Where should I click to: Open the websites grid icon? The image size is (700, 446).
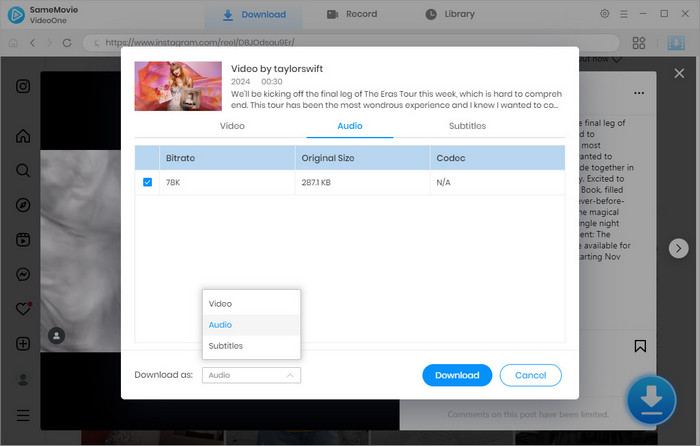639,43
